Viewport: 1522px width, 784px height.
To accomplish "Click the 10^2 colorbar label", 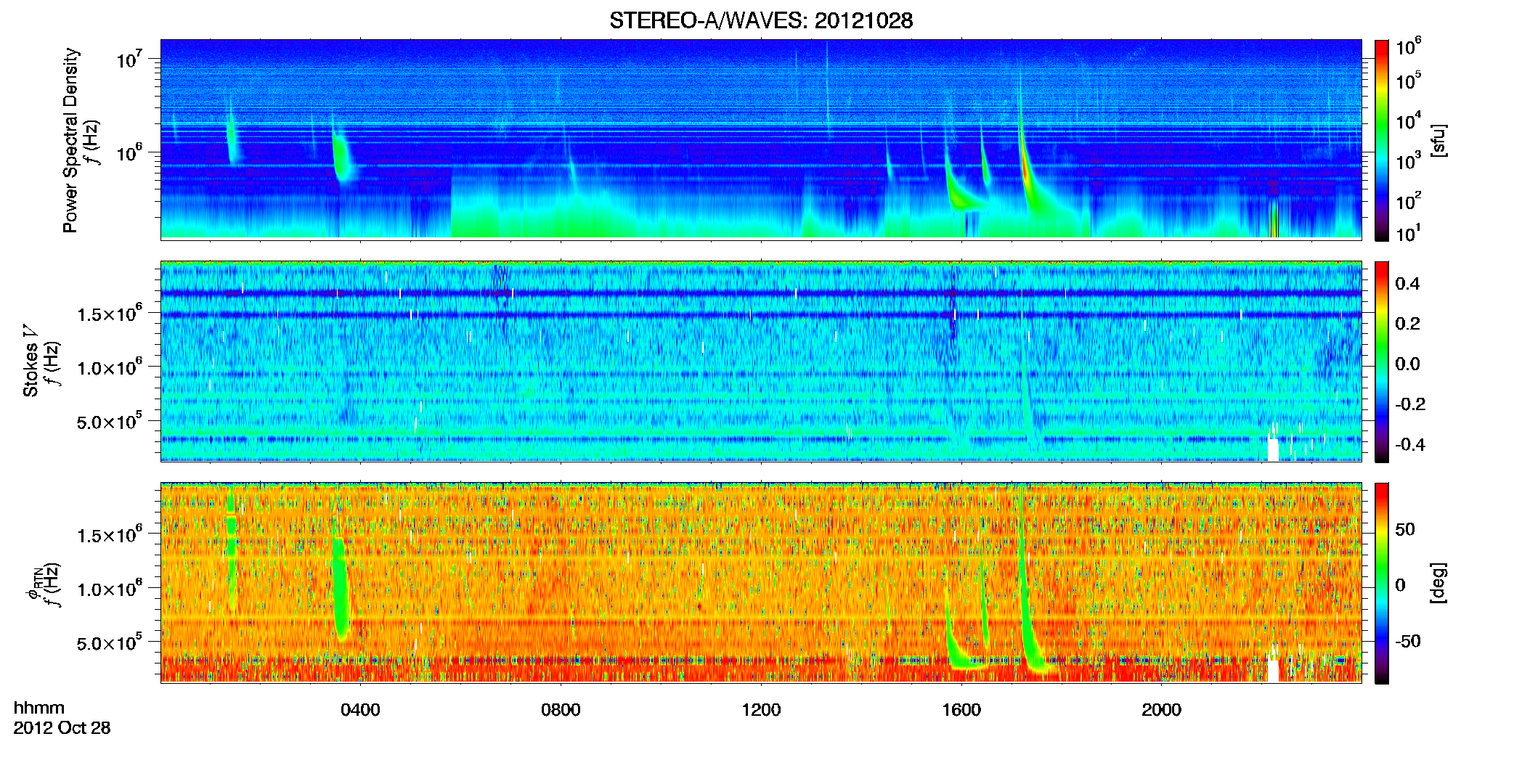I will coord(1409,200).
